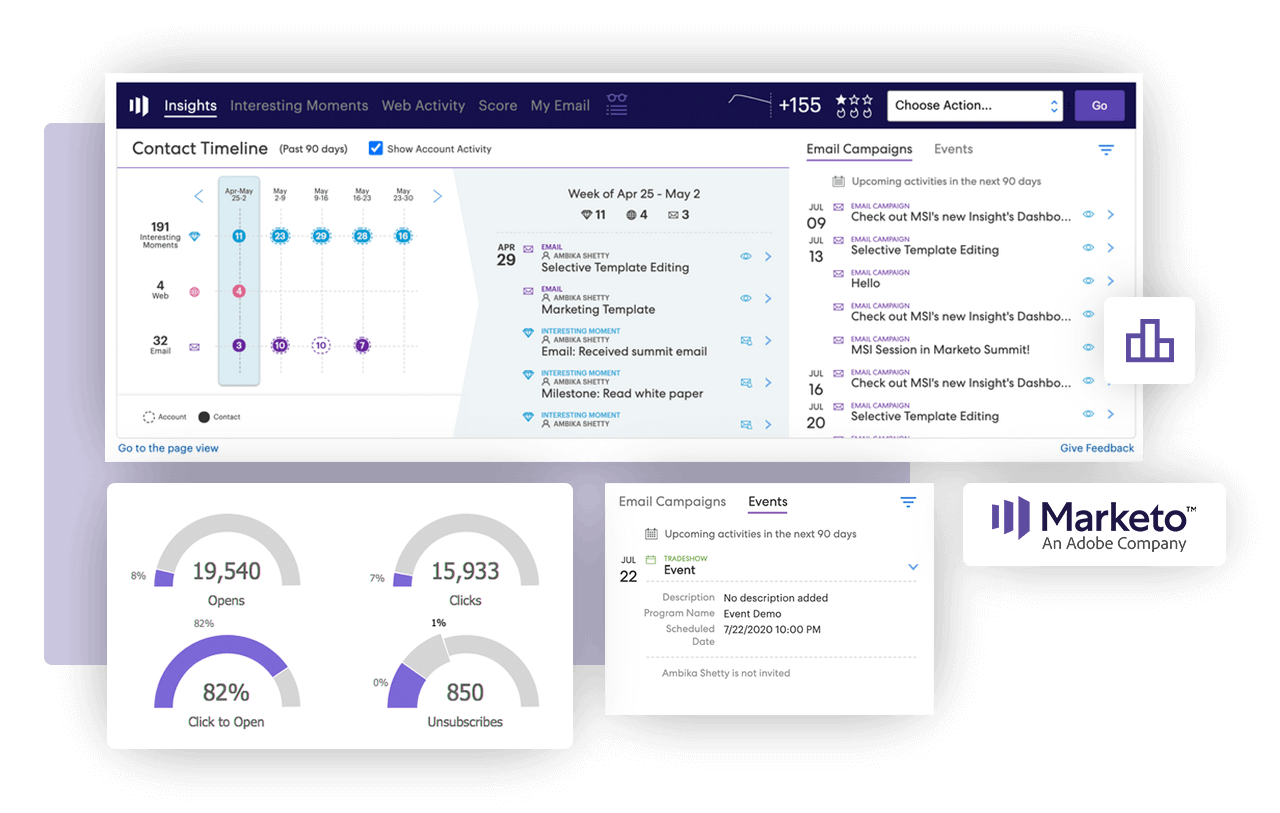Select the 23 marker for May 2-9
Screen dimensions: 1280x813
pos(280,236)
